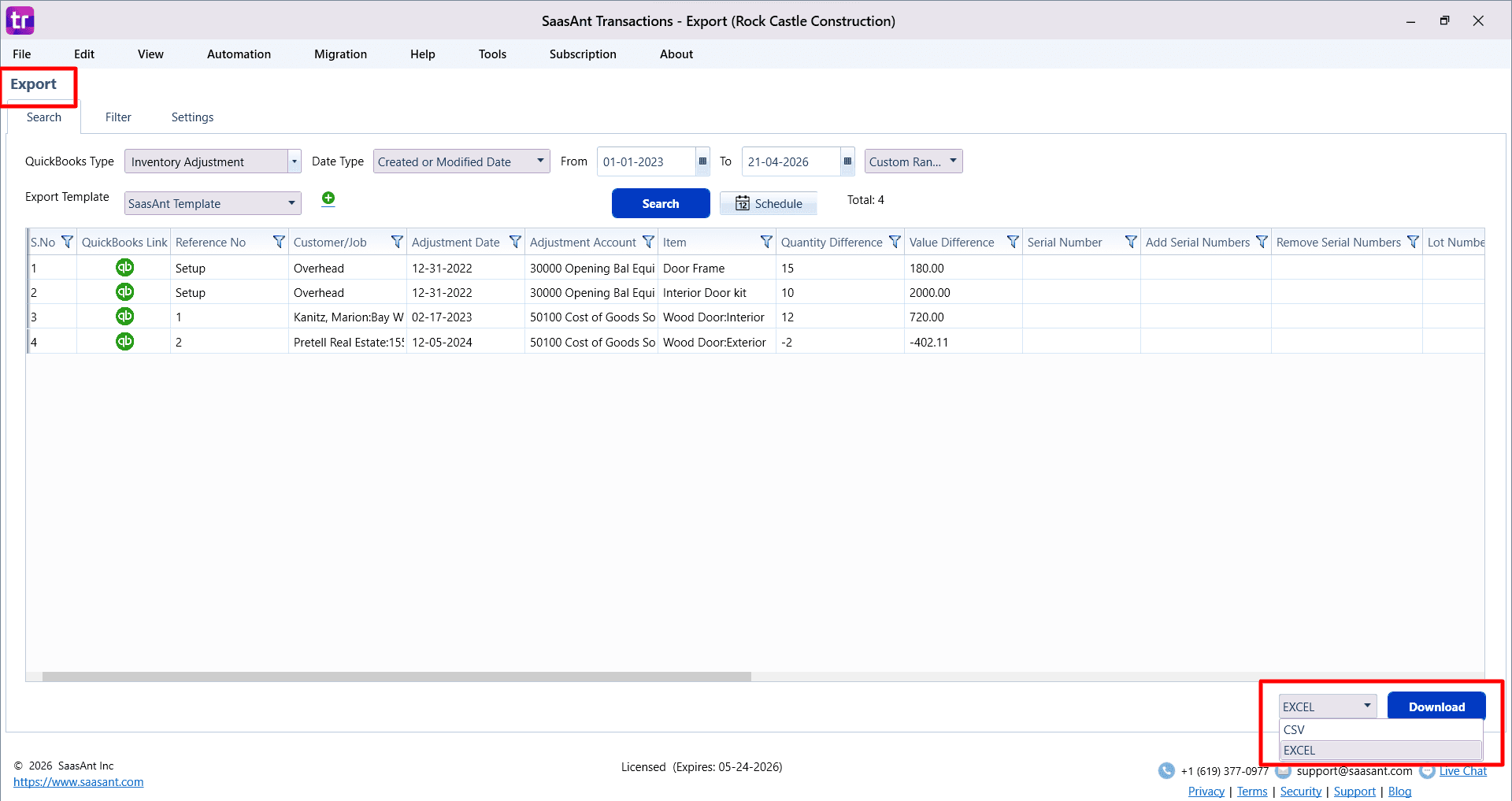Open the Security link

point(1301,792)
